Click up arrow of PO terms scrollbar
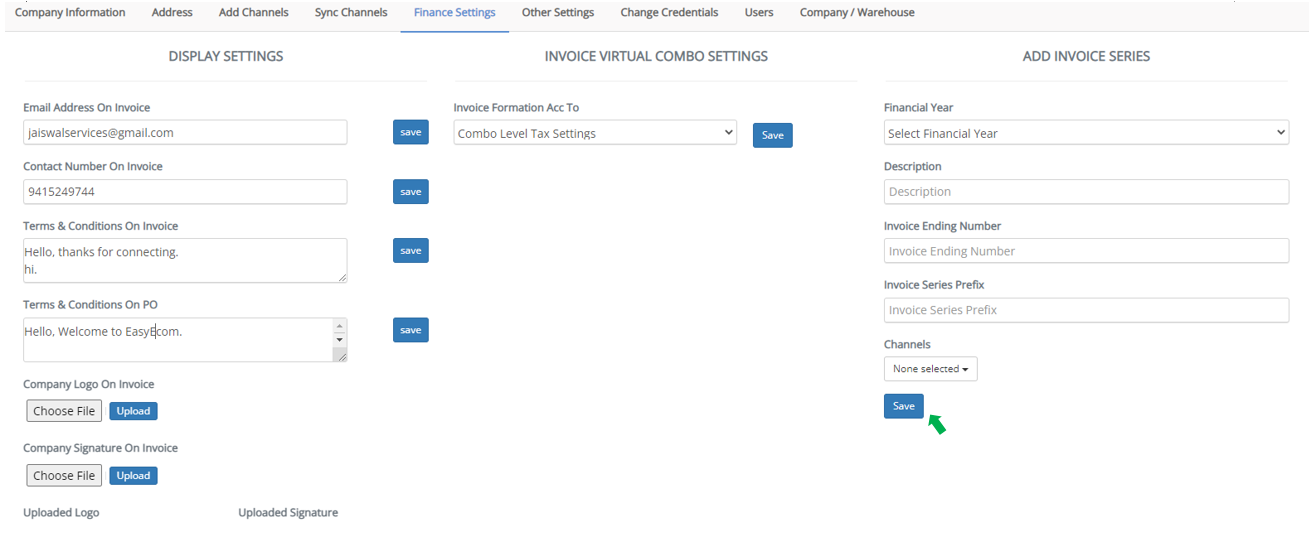 point(340,326)
